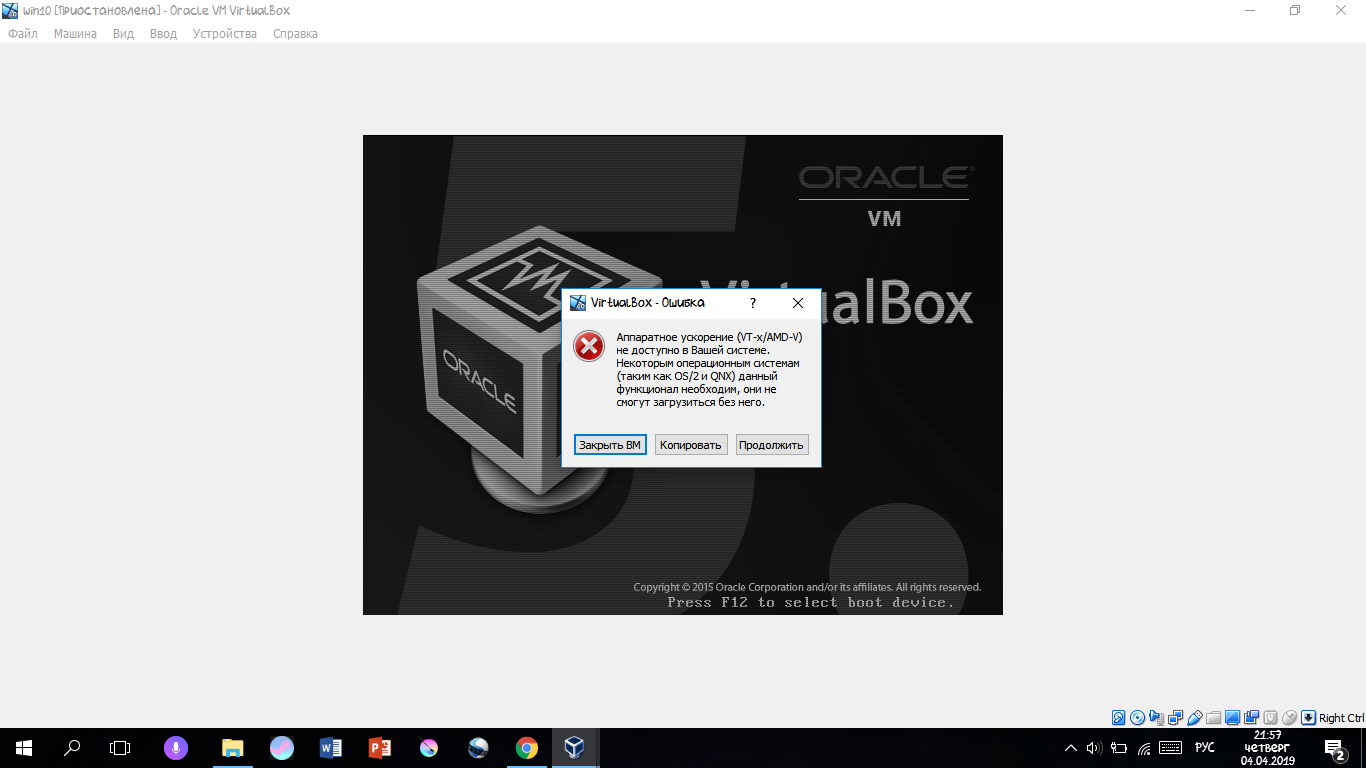Screen dimensions: 1366x768
Task: Click the purple microphone taskbar icon
Action: point(176,748)
